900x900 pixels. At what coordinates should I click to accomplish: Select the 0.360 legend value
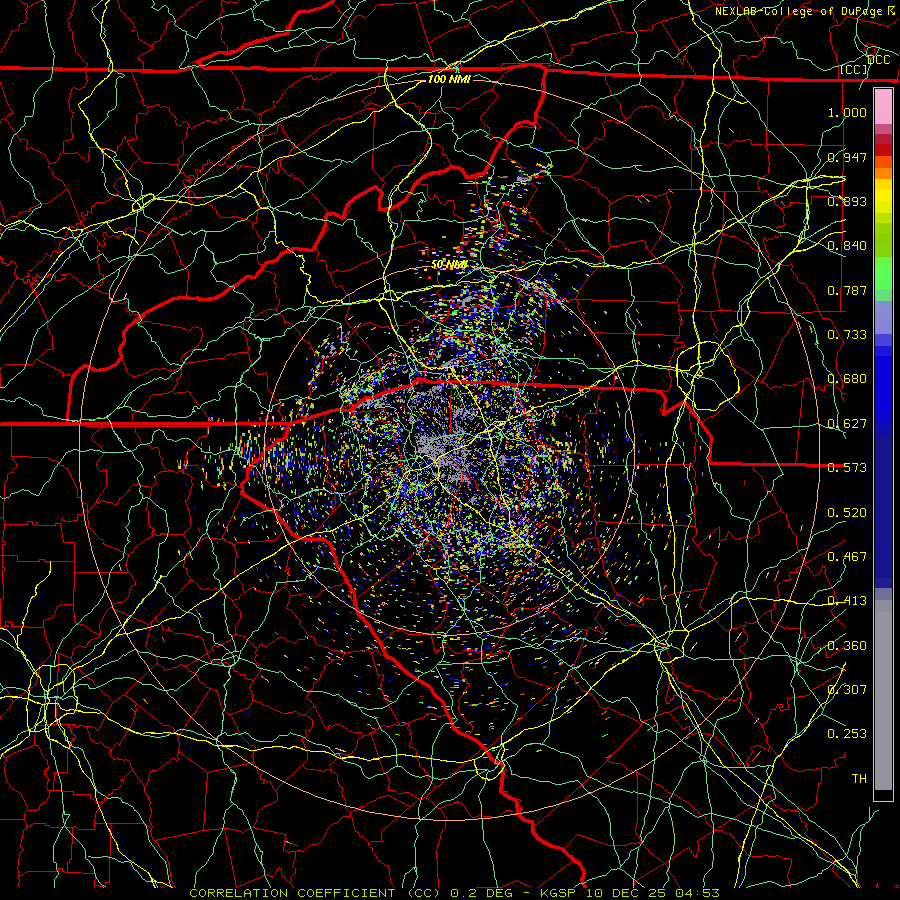[847, 646]
